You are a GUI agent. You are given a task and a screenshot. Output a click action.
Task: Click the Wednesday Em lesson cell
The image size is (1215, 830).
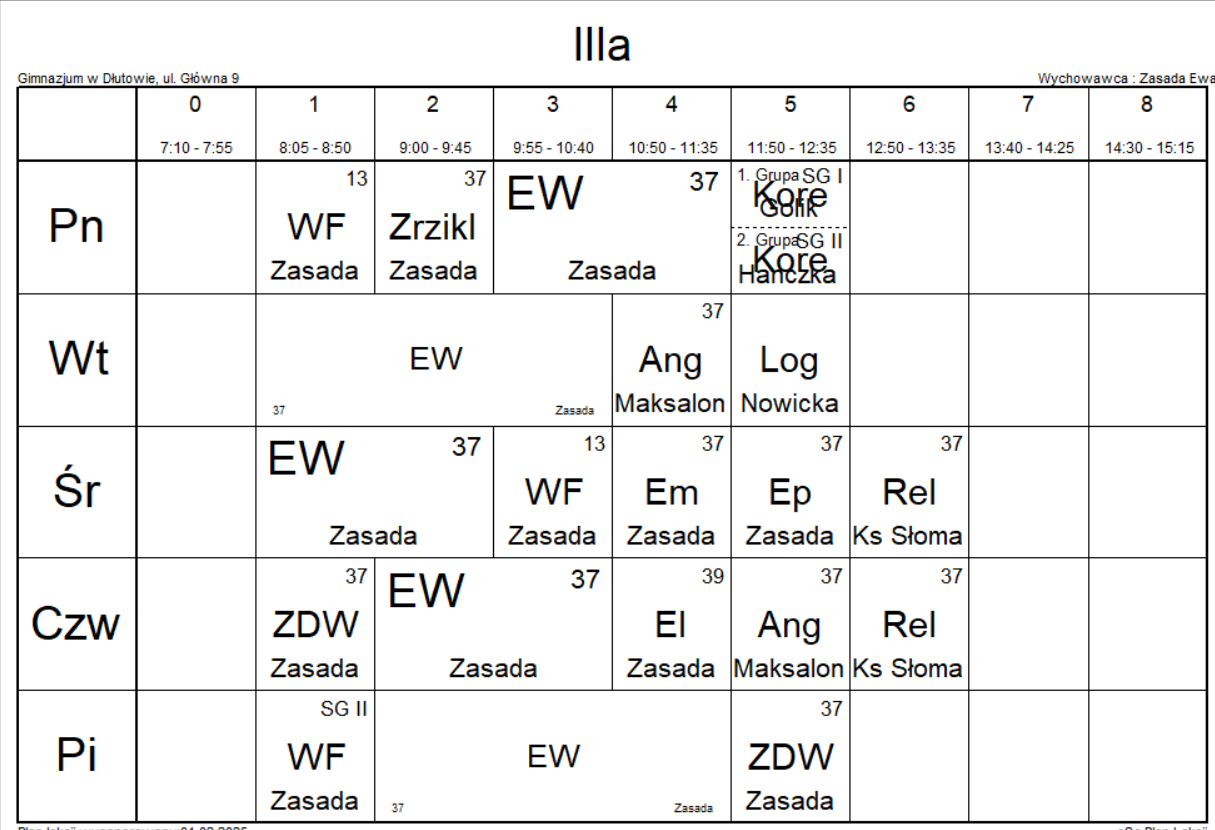[671, 492]
